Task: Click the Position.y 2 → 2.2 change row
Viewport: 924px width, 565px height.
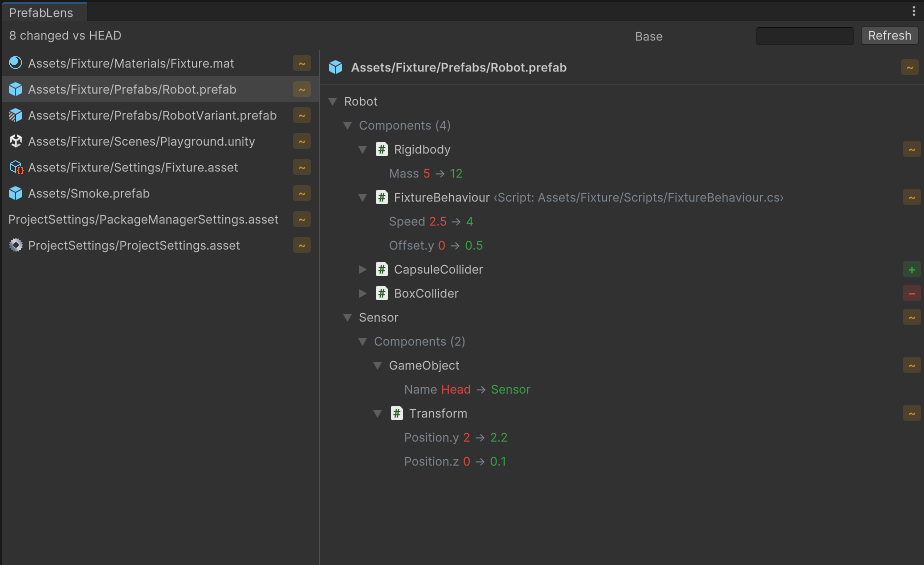Action: 456,438
